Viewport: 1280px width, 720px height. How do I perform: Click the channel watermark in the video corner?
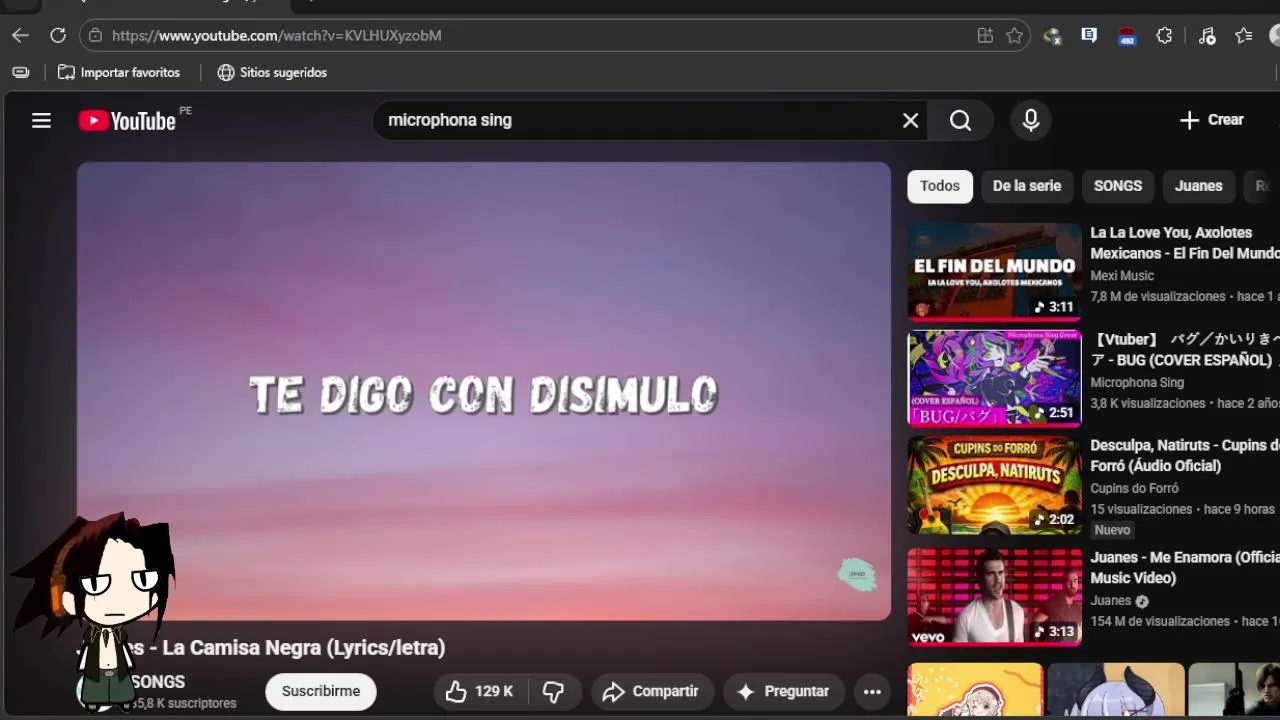click(x=857, y=574)
